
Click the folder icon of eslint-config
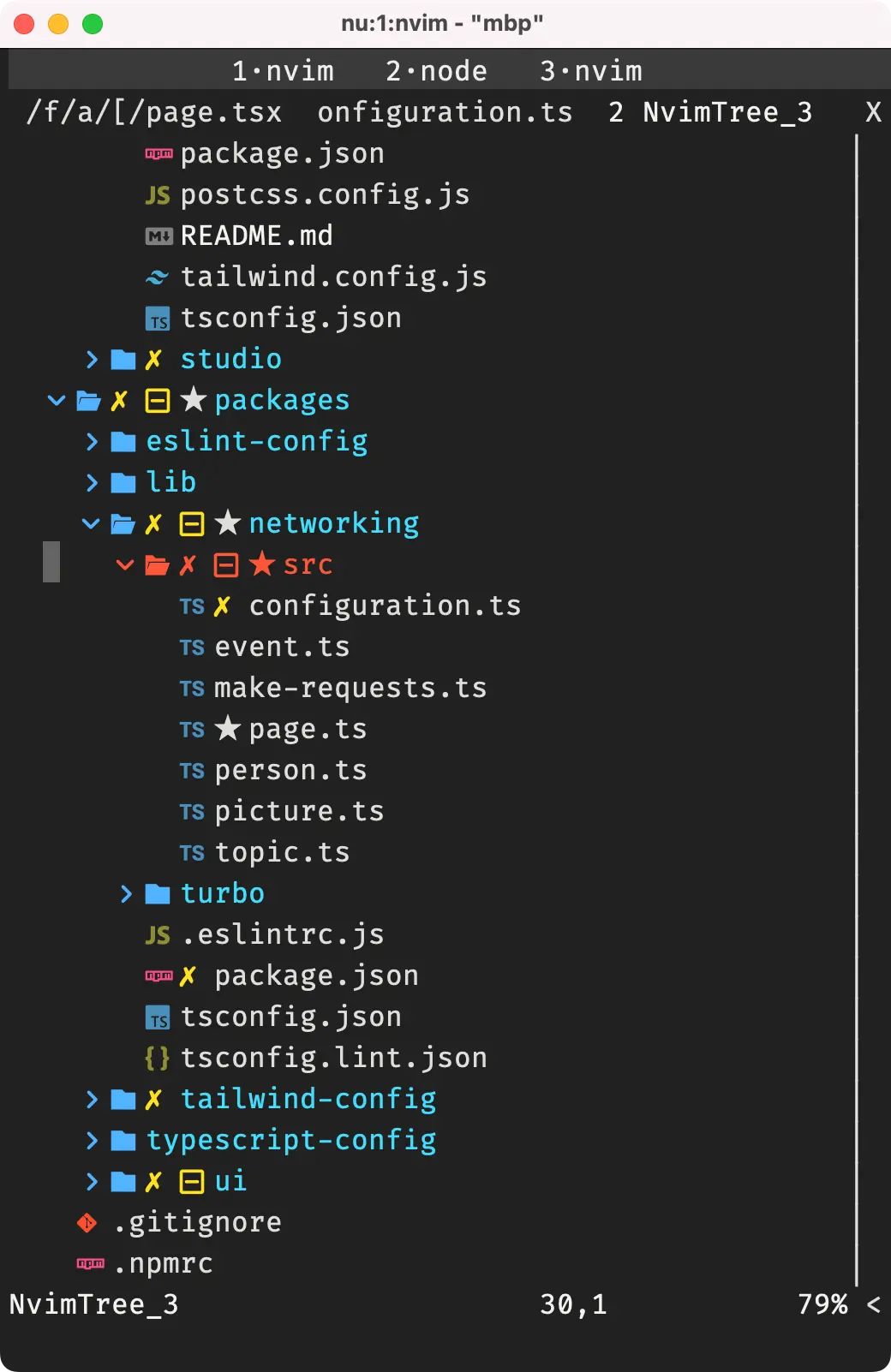pyautogui.click(x=123, y=442)
